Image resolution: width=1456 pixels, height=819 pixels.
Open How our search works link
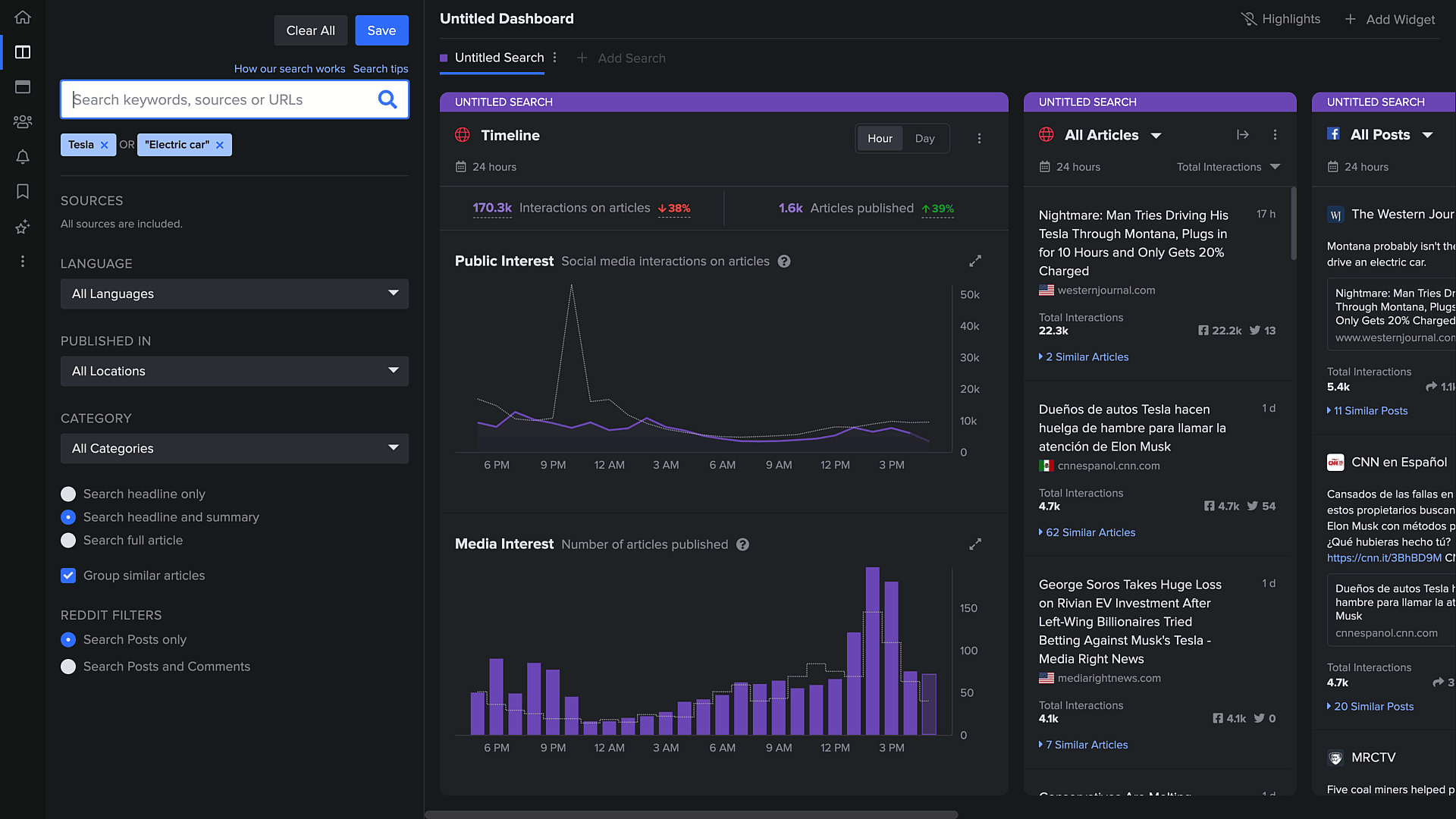pos(290,69)
